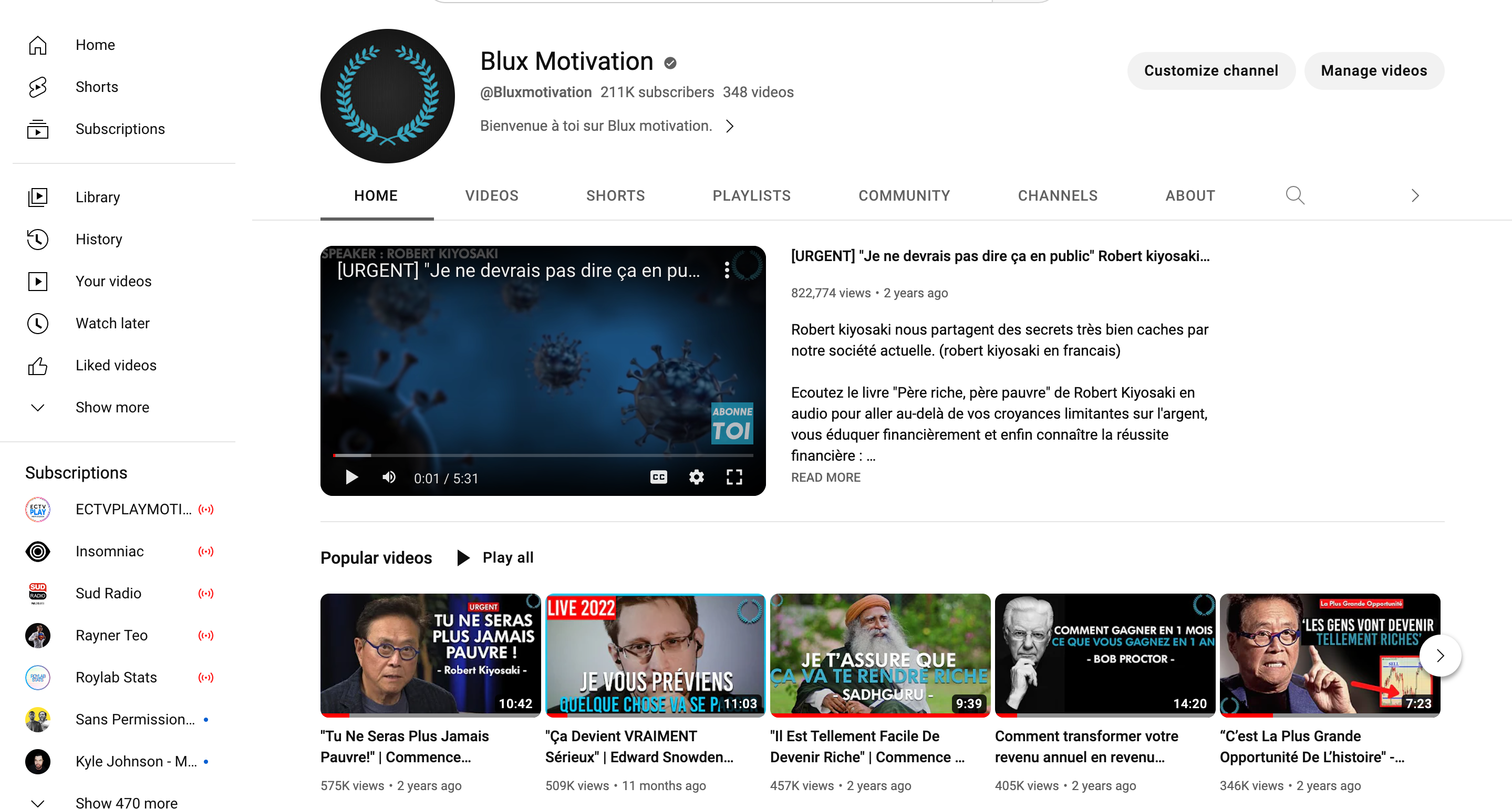1512x809 pixels.
Task: Click the Customize channel button
Action: coord(1211,71)
